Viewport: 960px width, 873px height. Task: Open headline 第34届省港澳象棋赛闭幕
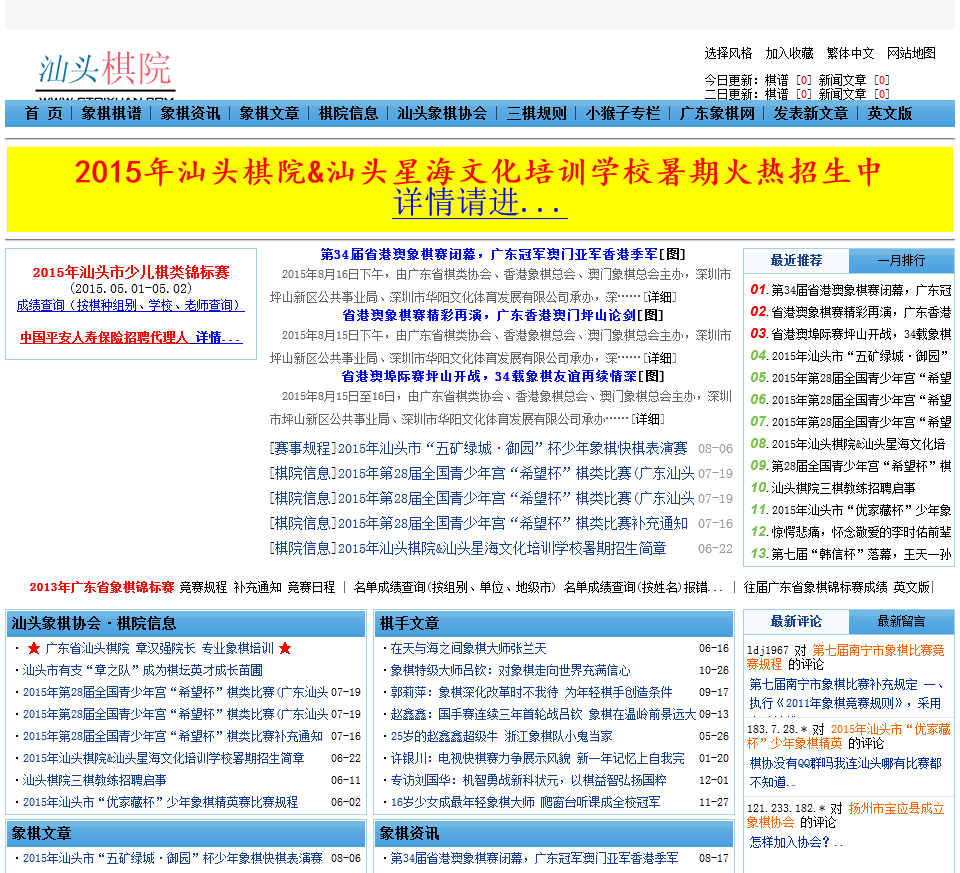[x=489, y=254]
